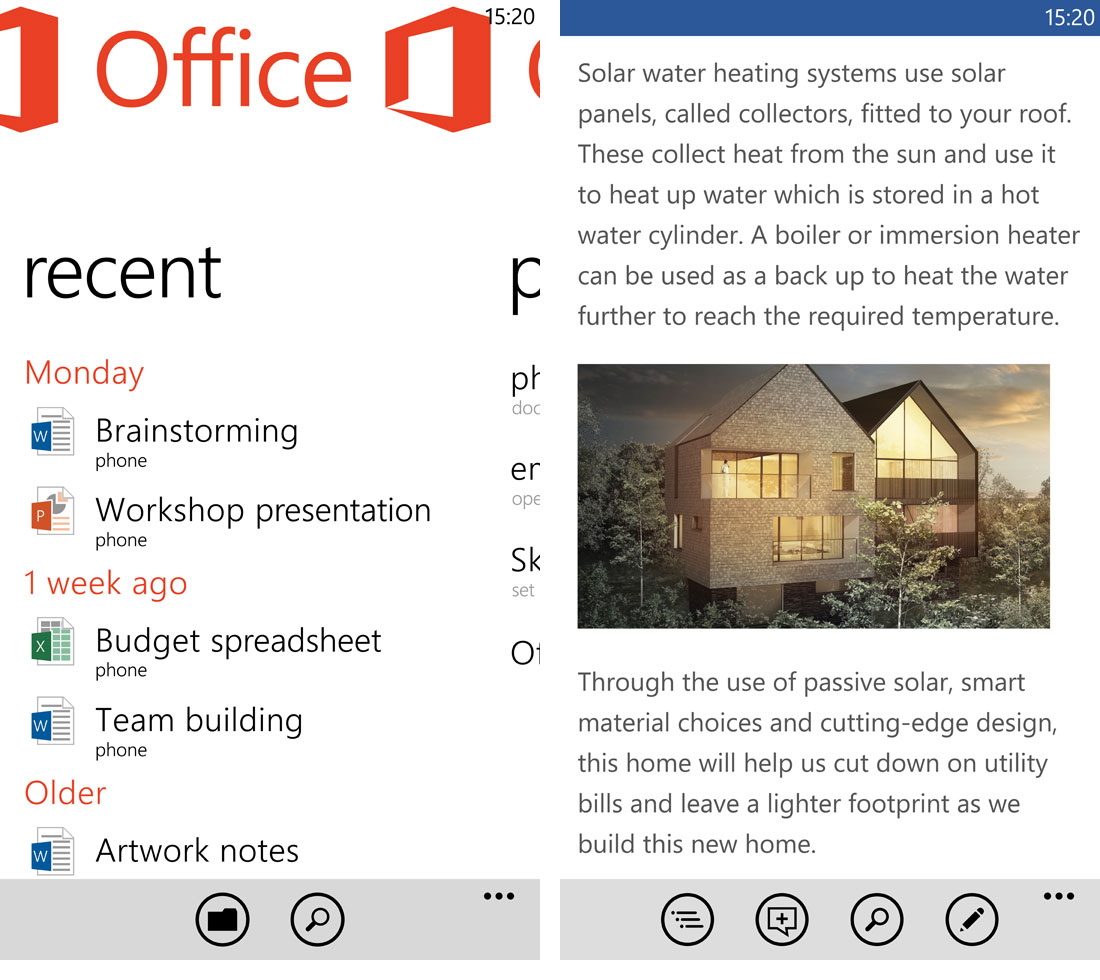This screenshot has width=1100, height=980.
Task: Select the 'recent' pivot header
Action: tap(123, 274)
